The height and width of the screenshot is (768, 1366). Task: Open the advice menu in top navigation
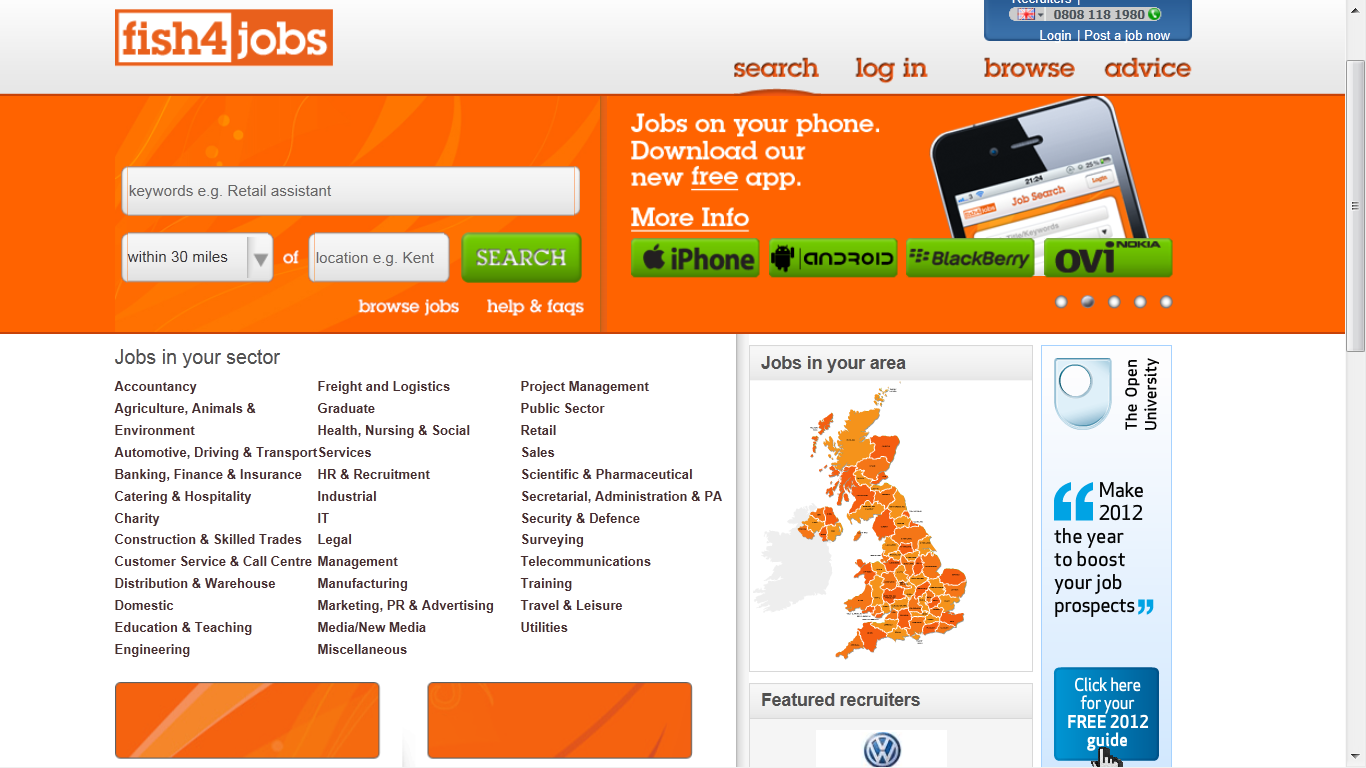coord(1147,68)
